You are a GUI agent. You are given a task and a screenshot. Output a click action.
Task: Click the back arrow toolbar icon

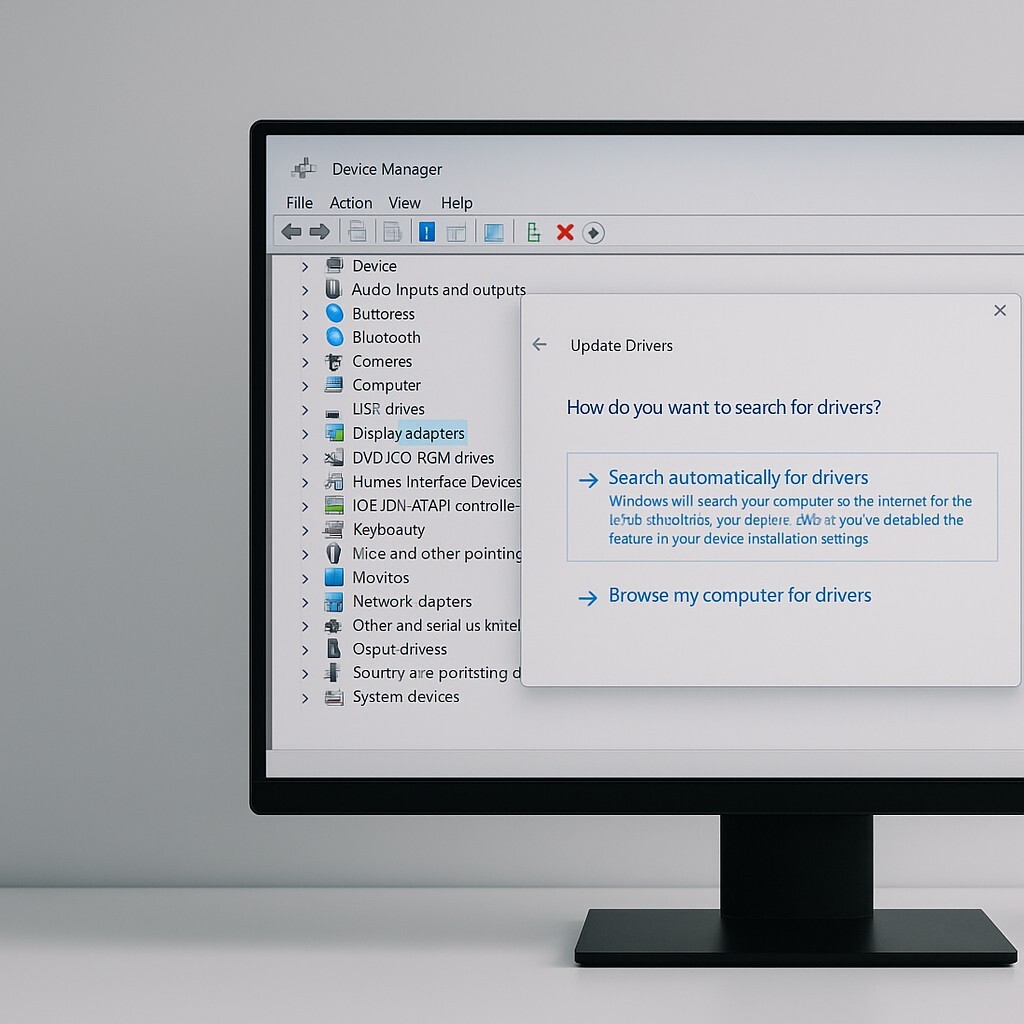click(291, 232)
